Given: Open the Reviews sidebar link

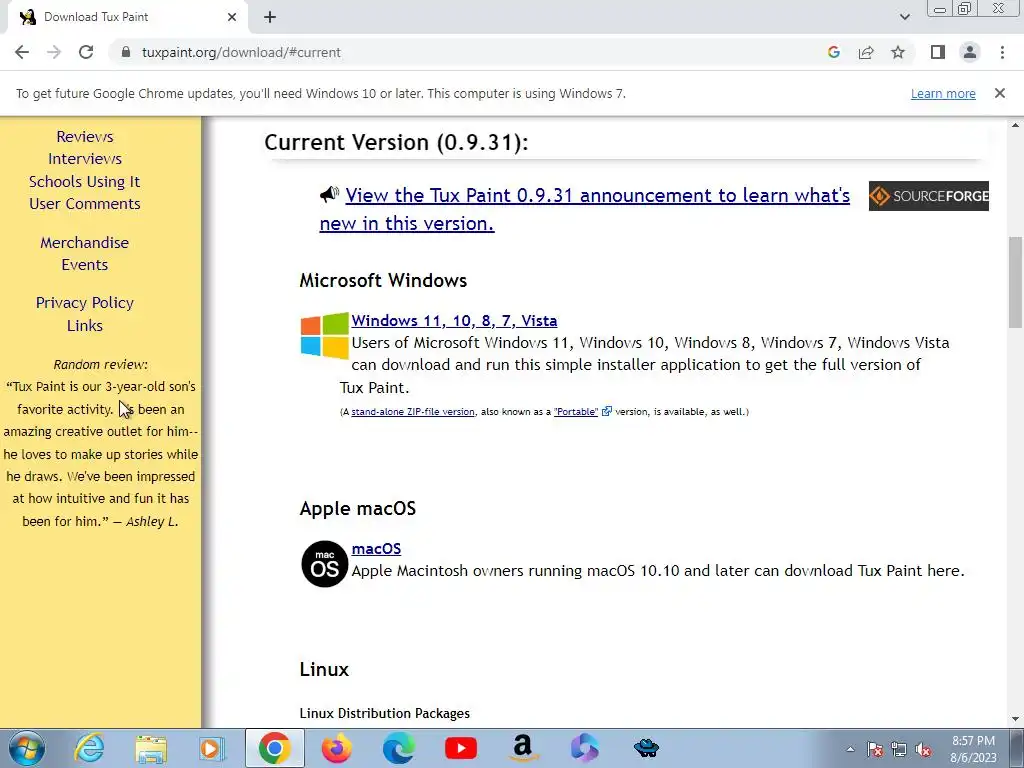Looking at the screenshot, I should point(85,136).
